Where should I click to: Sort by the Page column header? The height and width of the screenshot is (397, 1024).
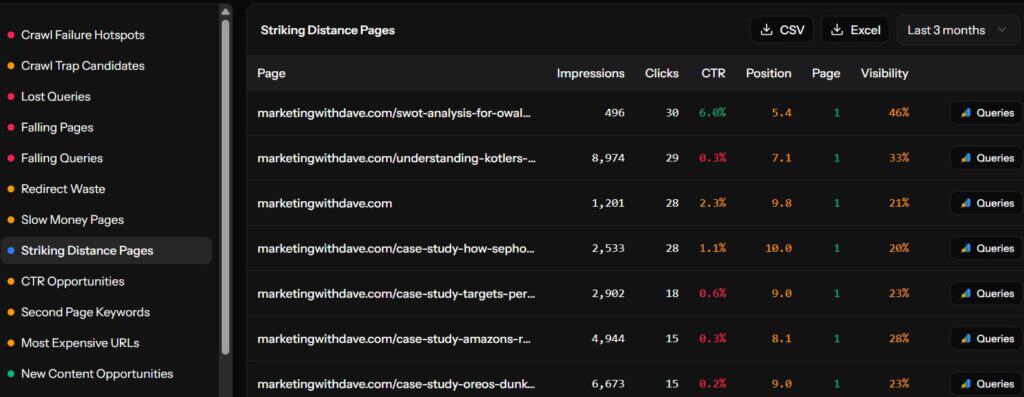coord(271,74)
